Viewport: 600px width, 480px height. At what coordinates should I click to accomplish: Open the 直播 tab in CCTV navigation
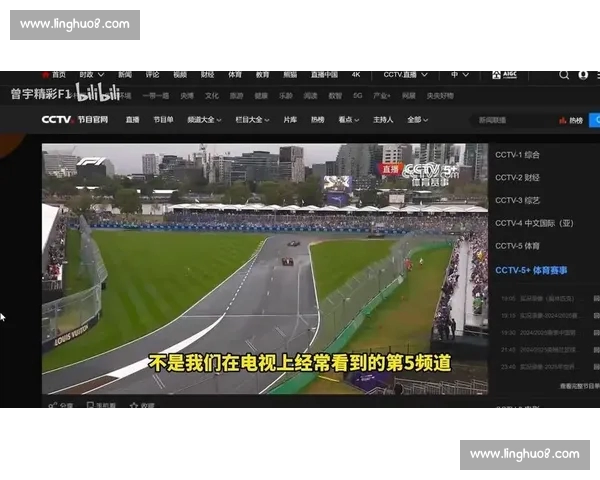132,120
